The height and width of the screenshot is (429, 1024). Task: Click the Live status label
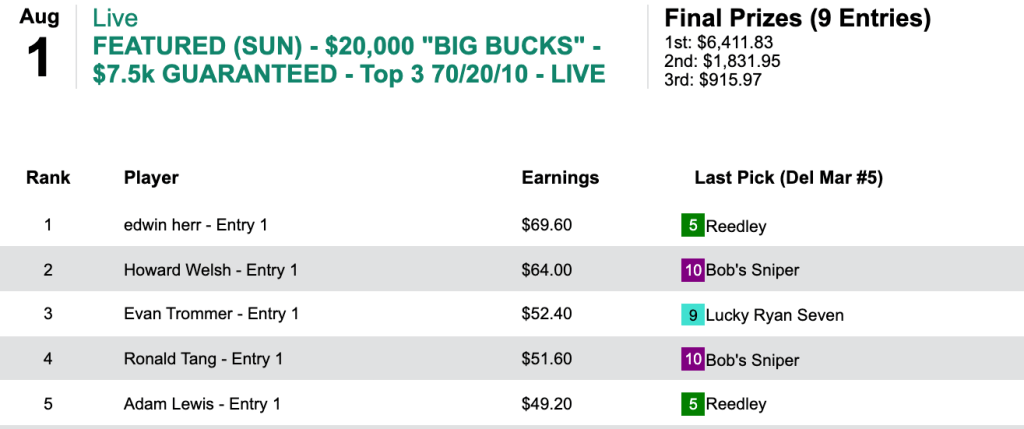[114, 18]
